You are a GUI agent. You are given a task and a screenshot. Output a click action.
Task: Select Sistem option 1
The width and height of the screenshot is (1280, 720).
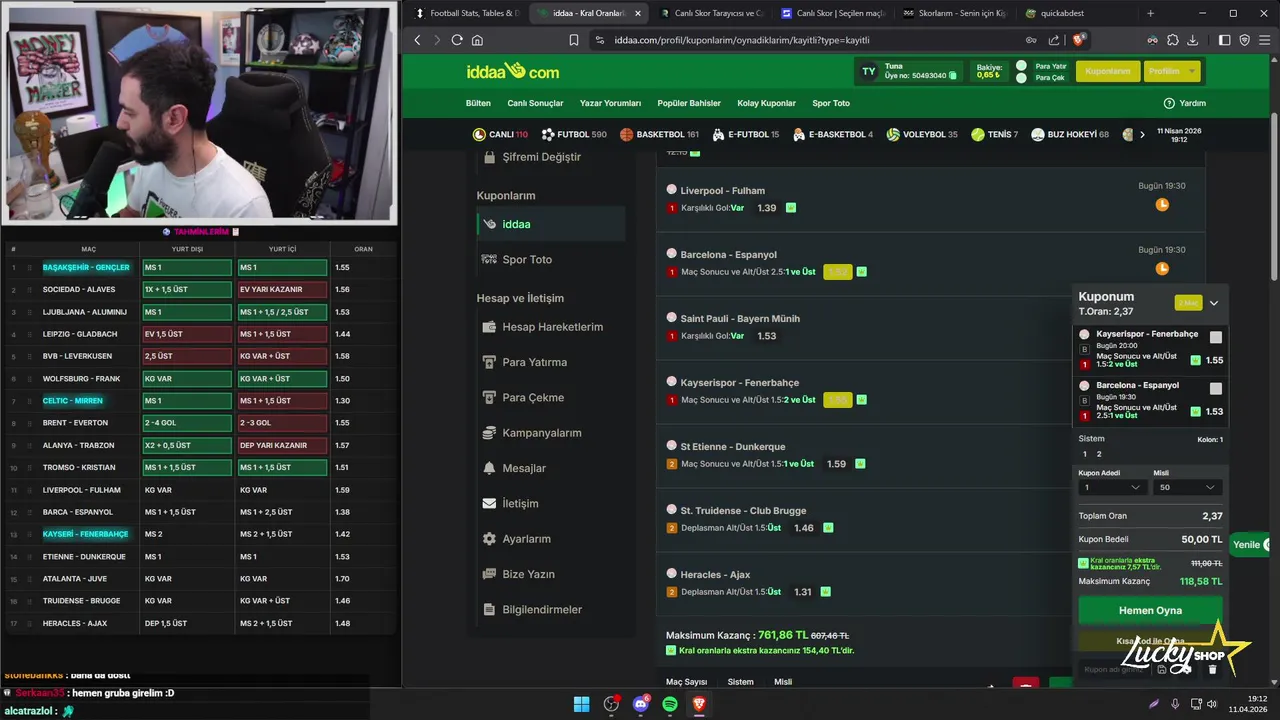(1085, 454)
